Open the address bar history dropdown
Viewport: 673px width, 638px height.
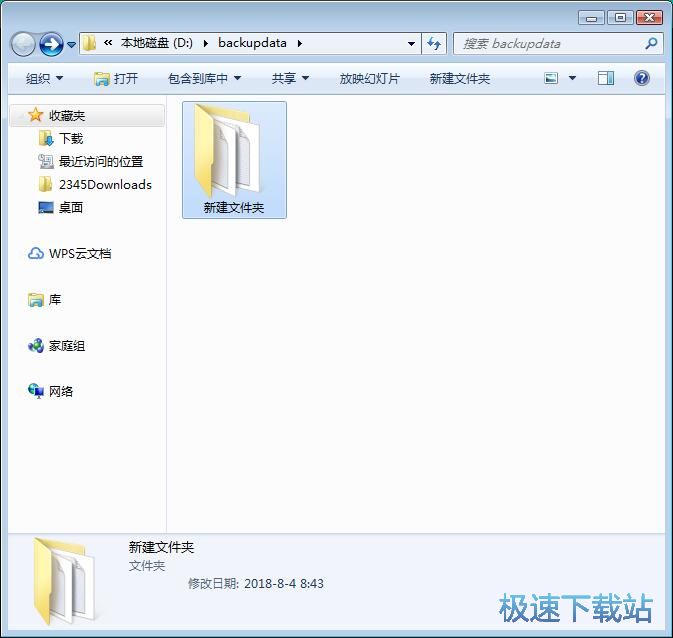pos(411,44)
